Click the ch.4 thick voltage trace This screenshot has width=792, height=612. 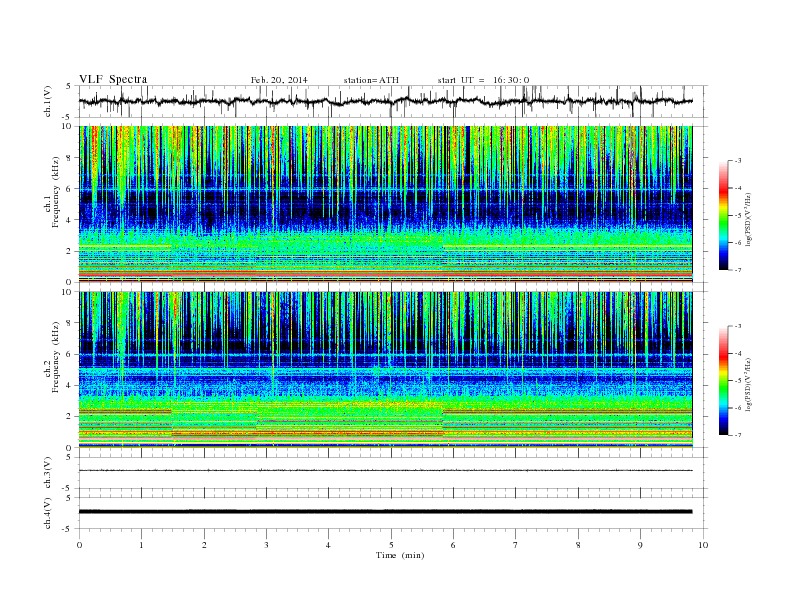385,512
